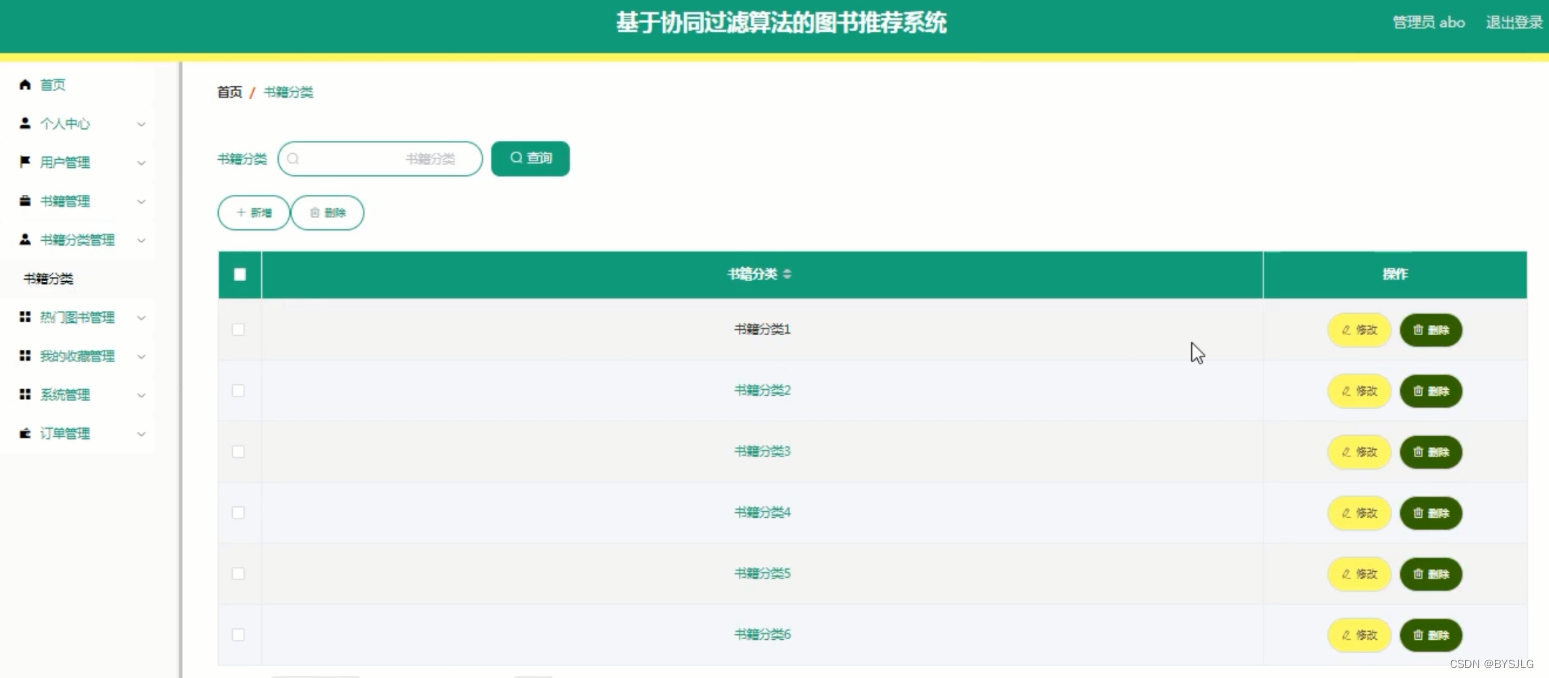Expand the 系统管理 menu chevron
Screen dimensions: 1549x678
141,394
